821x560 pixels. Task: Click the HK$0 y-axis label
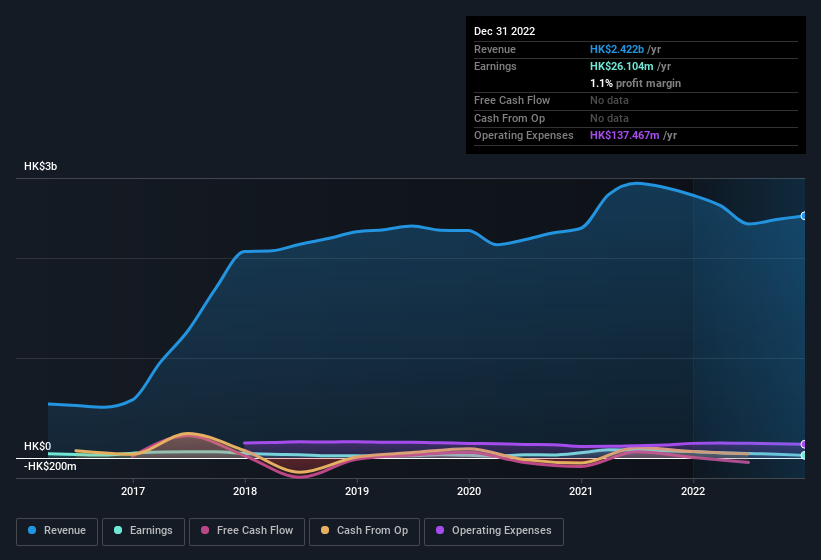(37, 446)
